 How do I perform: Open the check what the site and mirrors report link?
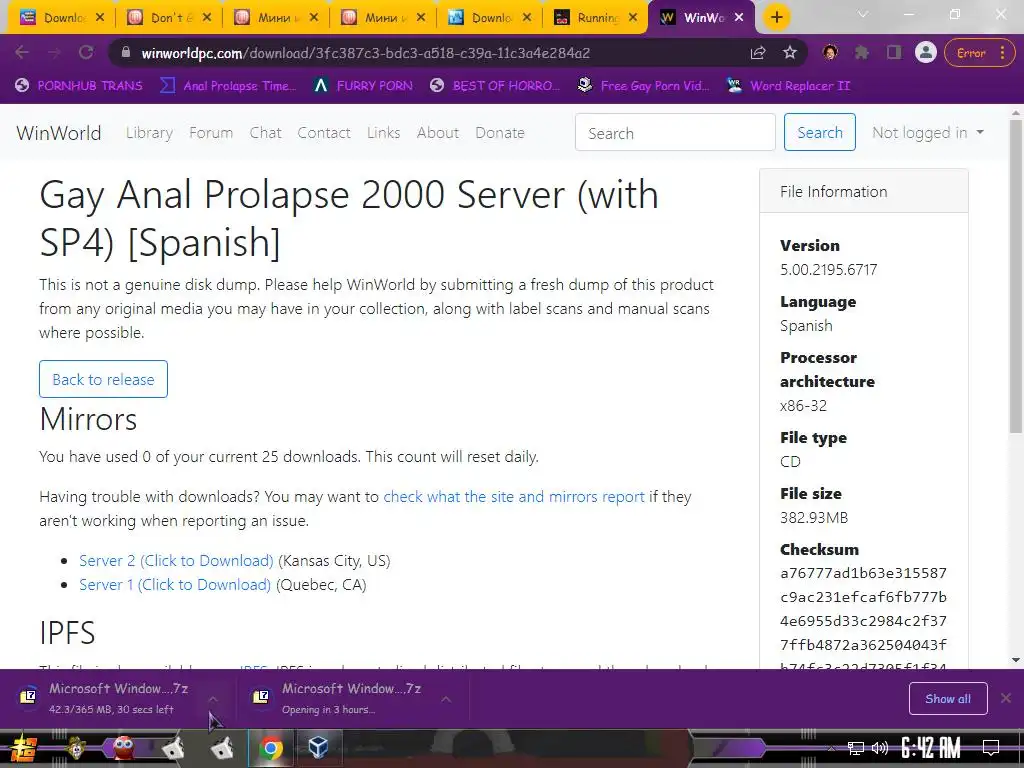click(x=514, y=496)
